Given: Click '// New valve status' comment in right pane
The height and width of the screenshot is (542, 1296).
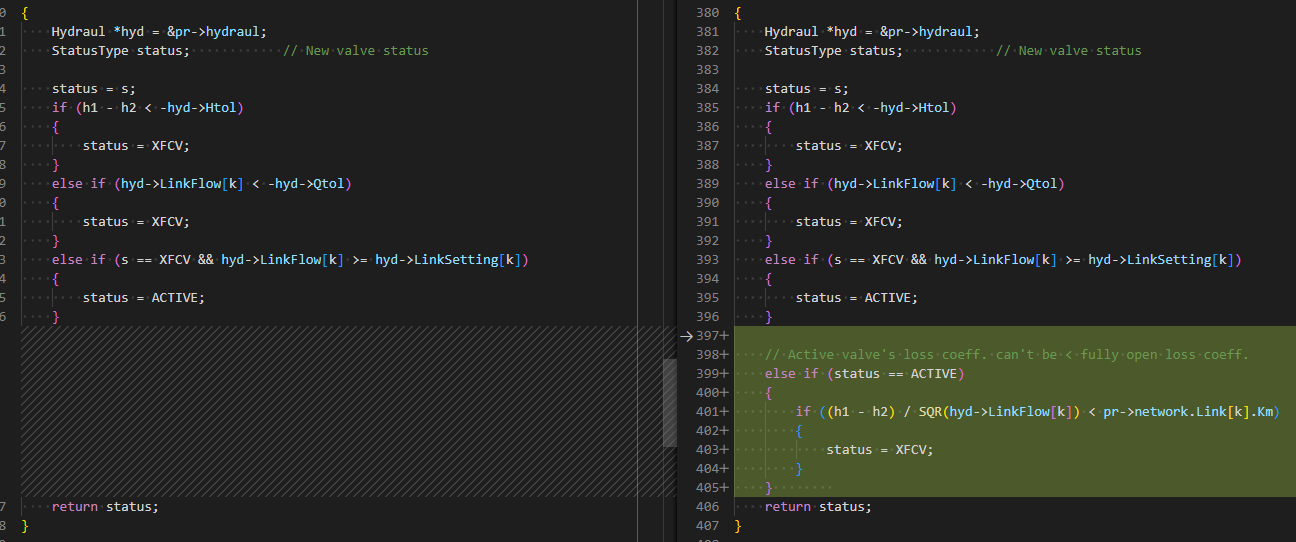Looking at the screenshot, I should [x=1068, y=51].
